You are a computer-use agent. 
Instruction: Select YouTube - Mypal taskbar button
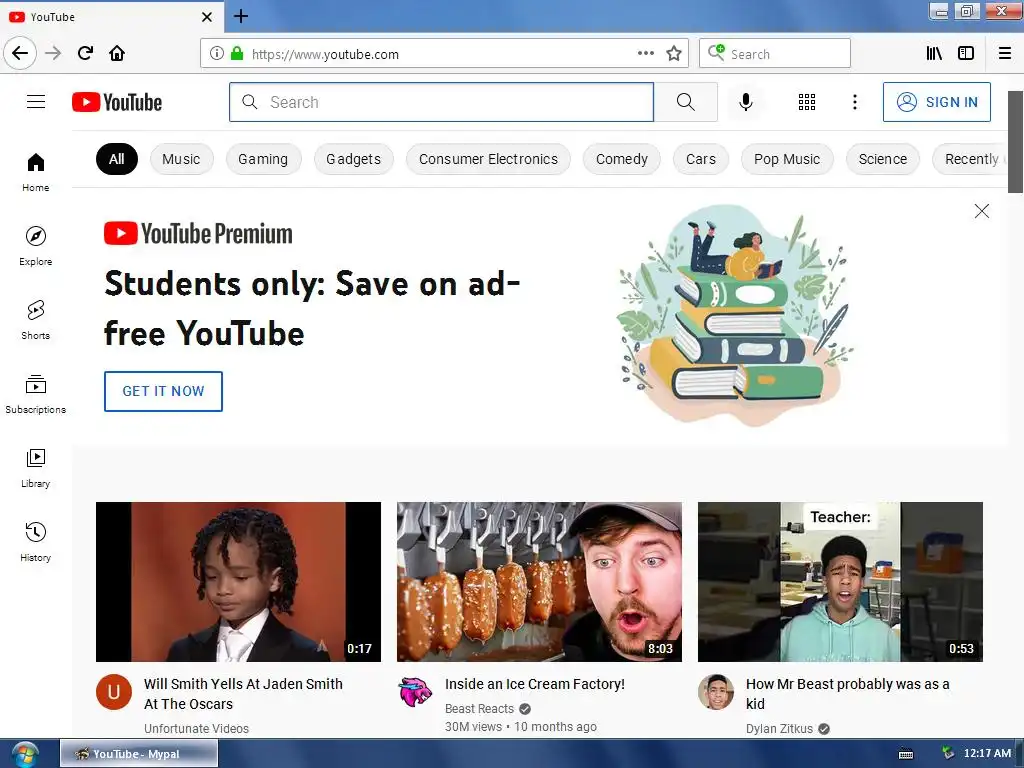coord(138,754)
